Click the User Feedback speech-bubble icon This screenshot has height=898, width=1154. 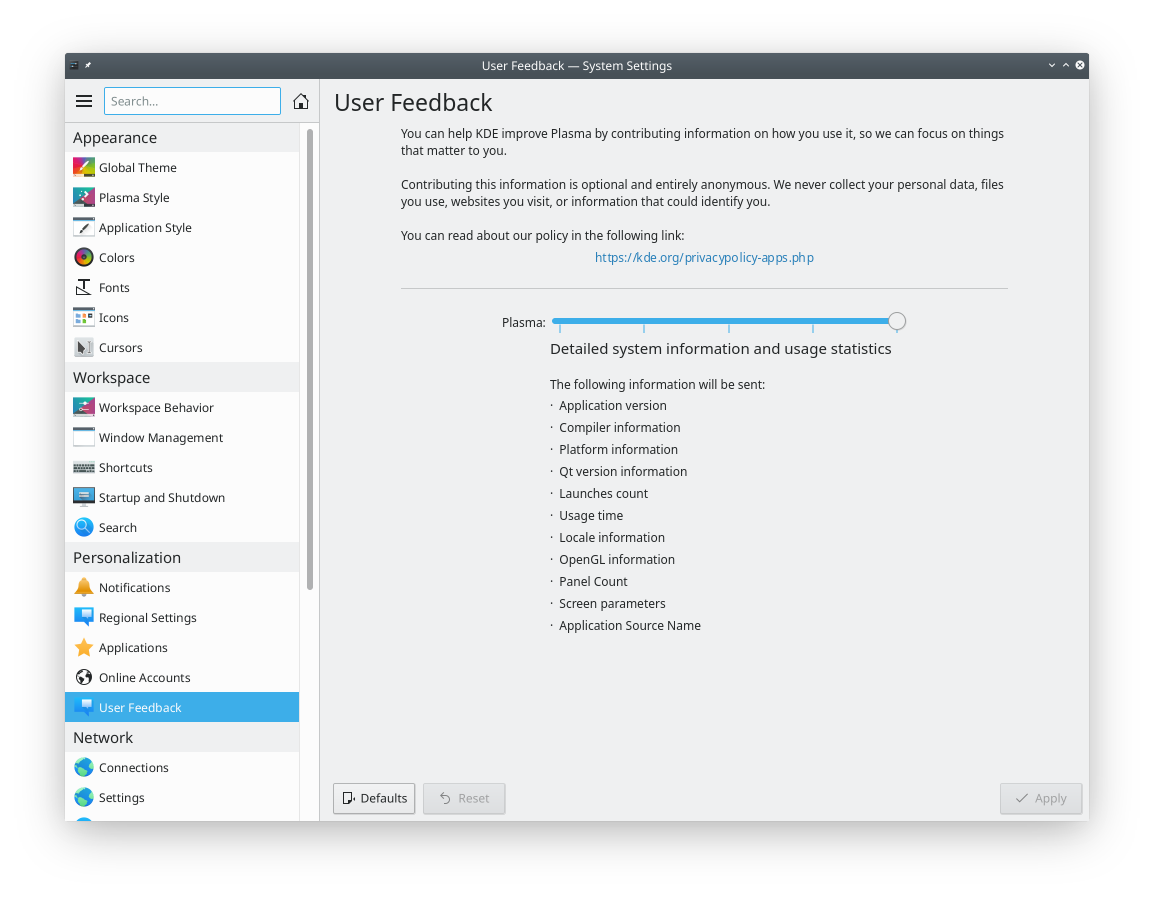point(84,707)
